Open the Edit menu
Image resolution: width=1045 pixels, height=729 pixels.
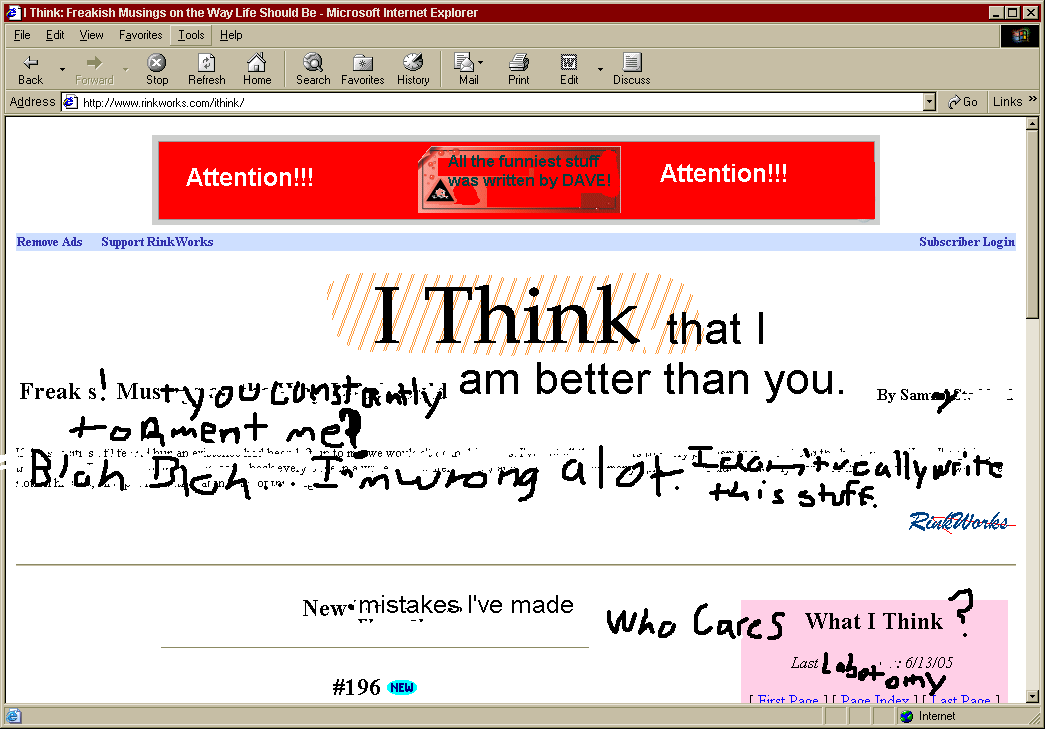(x=55, y=35)
